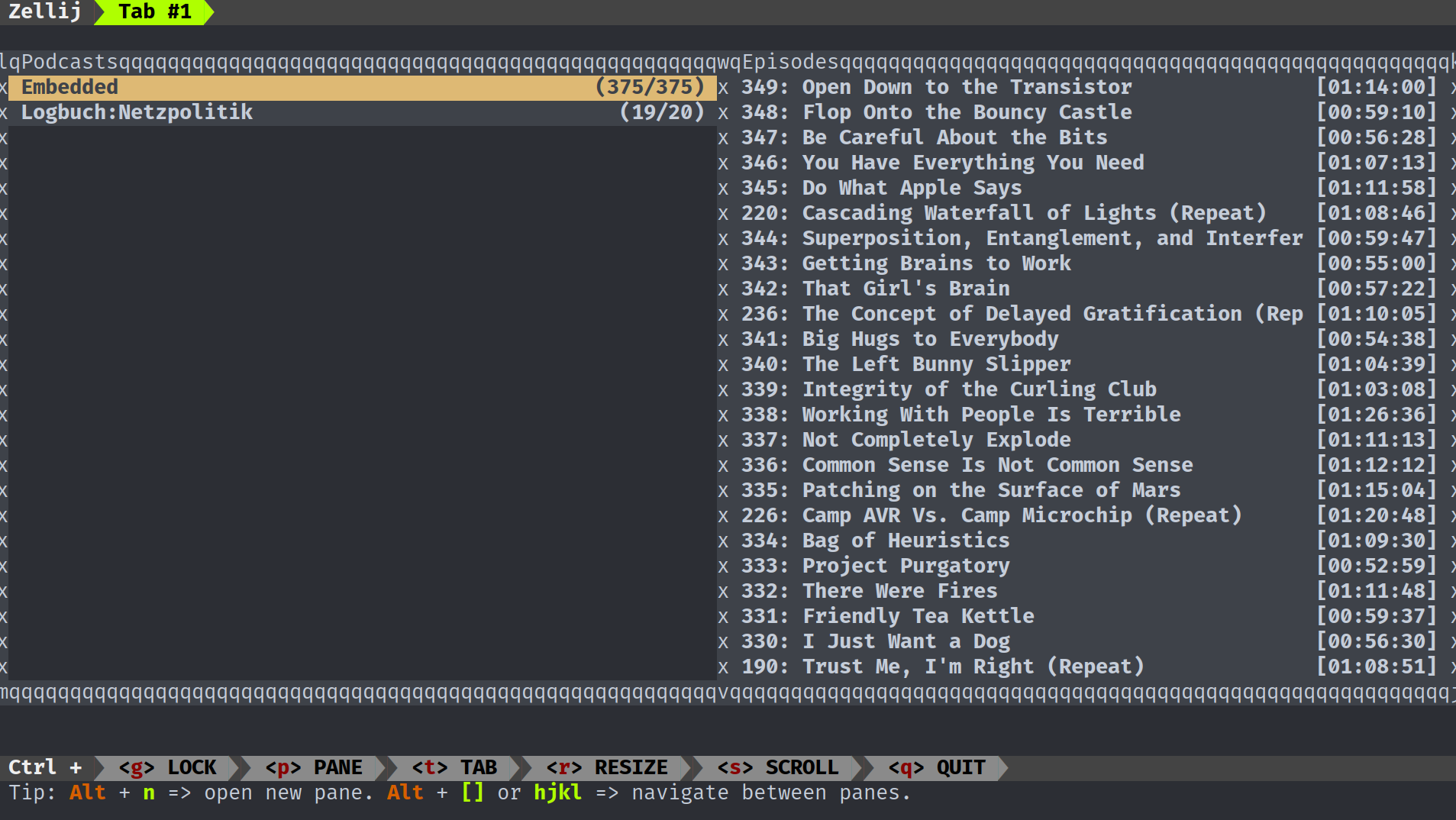Select episode 348: Flop Onto the Bouncy Castle

(x=1088, y=112)
